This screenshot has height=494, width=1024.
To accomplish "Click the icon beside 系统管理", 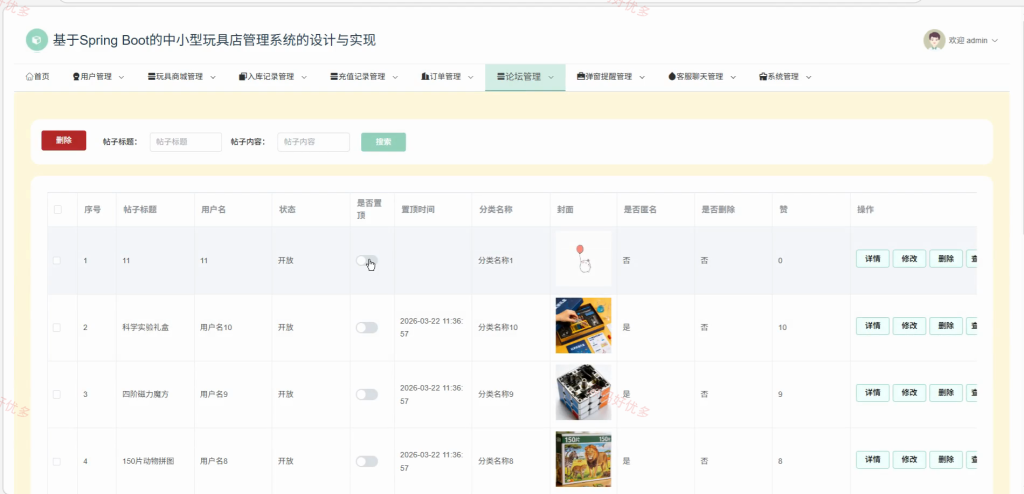I will pyautogui.click(x=763, y=76).
